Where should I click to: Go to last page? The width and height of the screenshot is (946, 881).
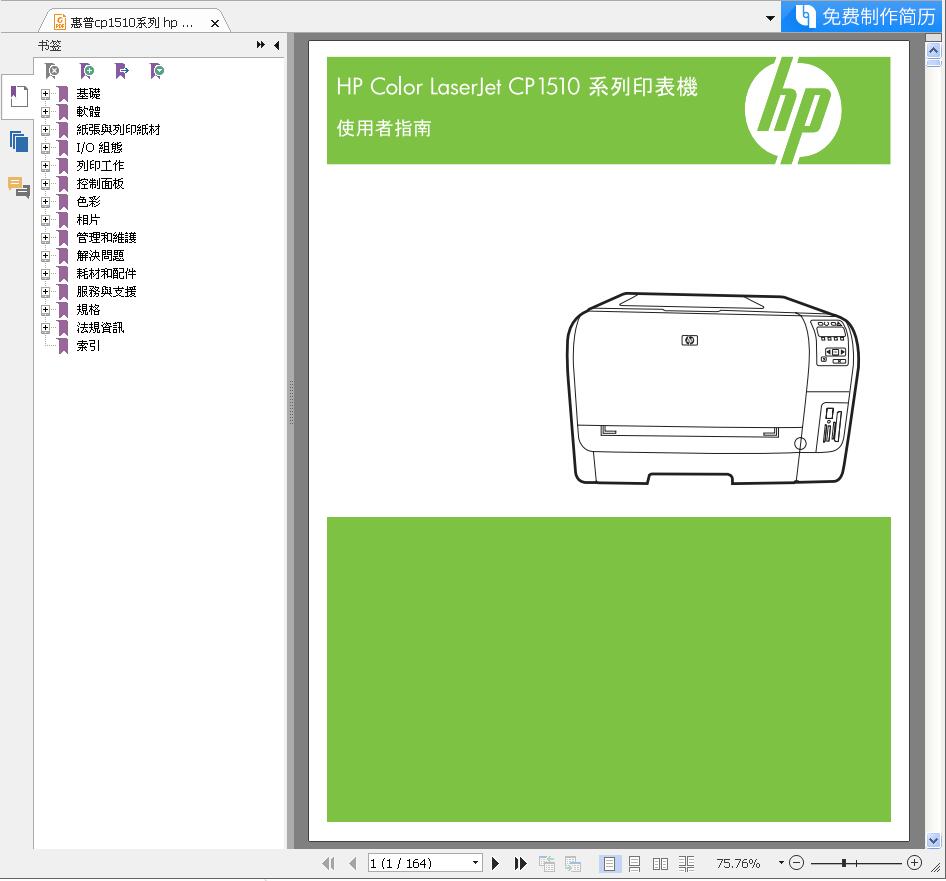520,864
